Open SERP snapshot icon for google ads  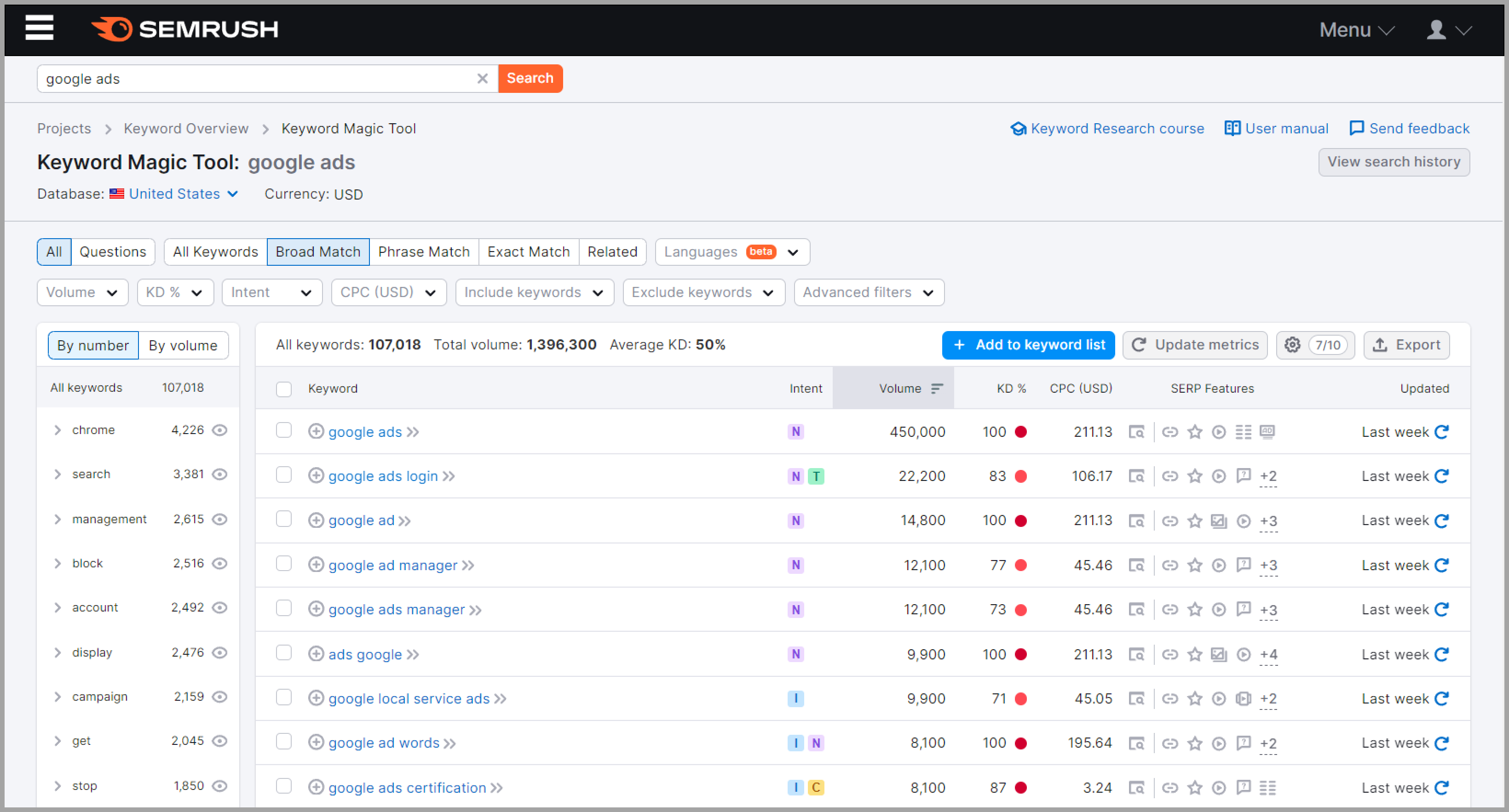1136,432
